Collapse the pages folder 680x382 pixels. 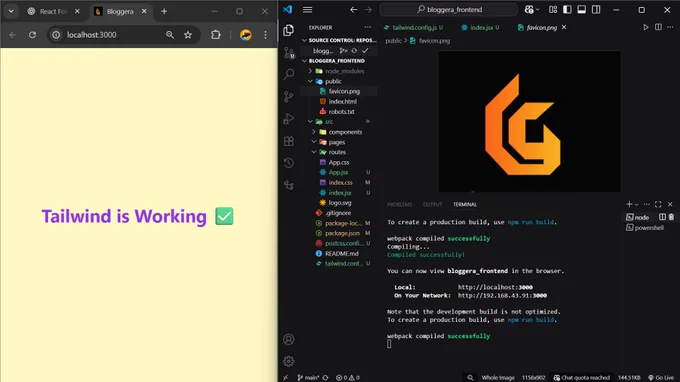pos(314,142)
